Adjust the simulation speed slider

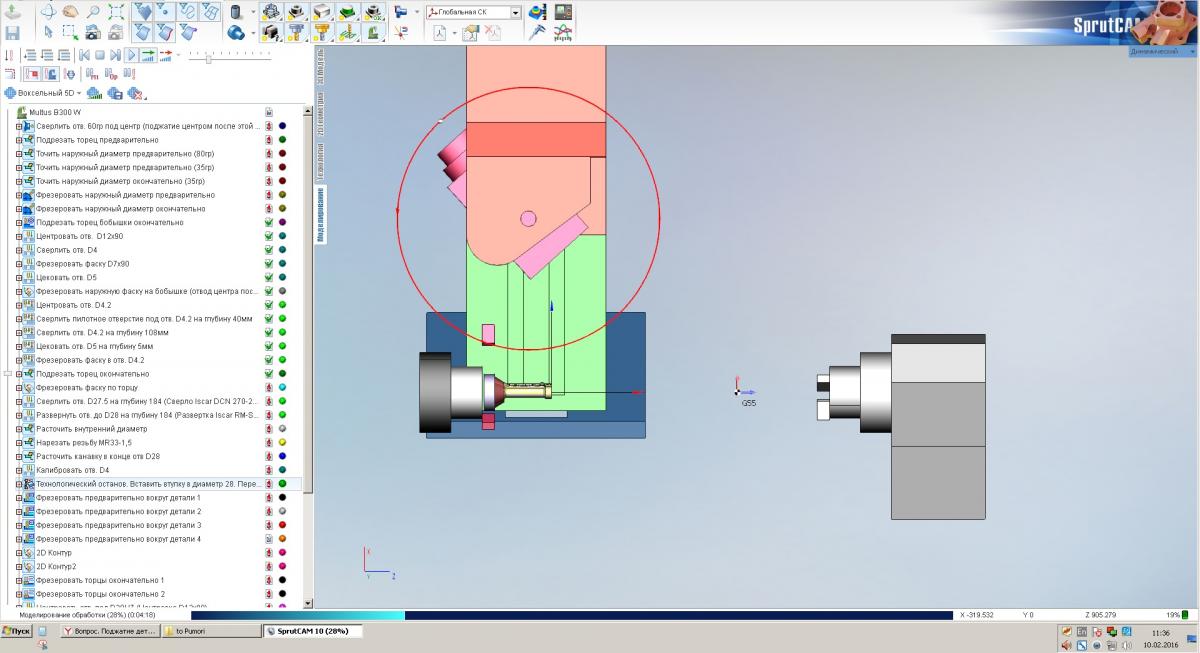(x=208, y=59)
